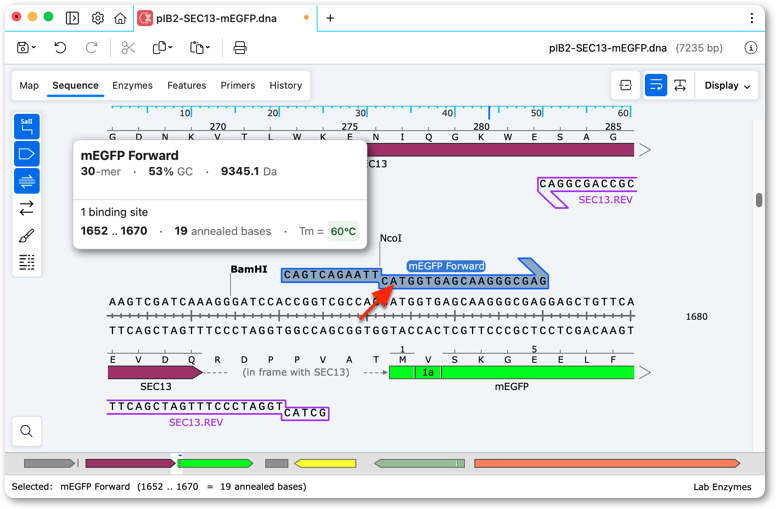Open the copy options dropdown
The width and height of the screenshot is (776, 509).
tap(162, 48)
